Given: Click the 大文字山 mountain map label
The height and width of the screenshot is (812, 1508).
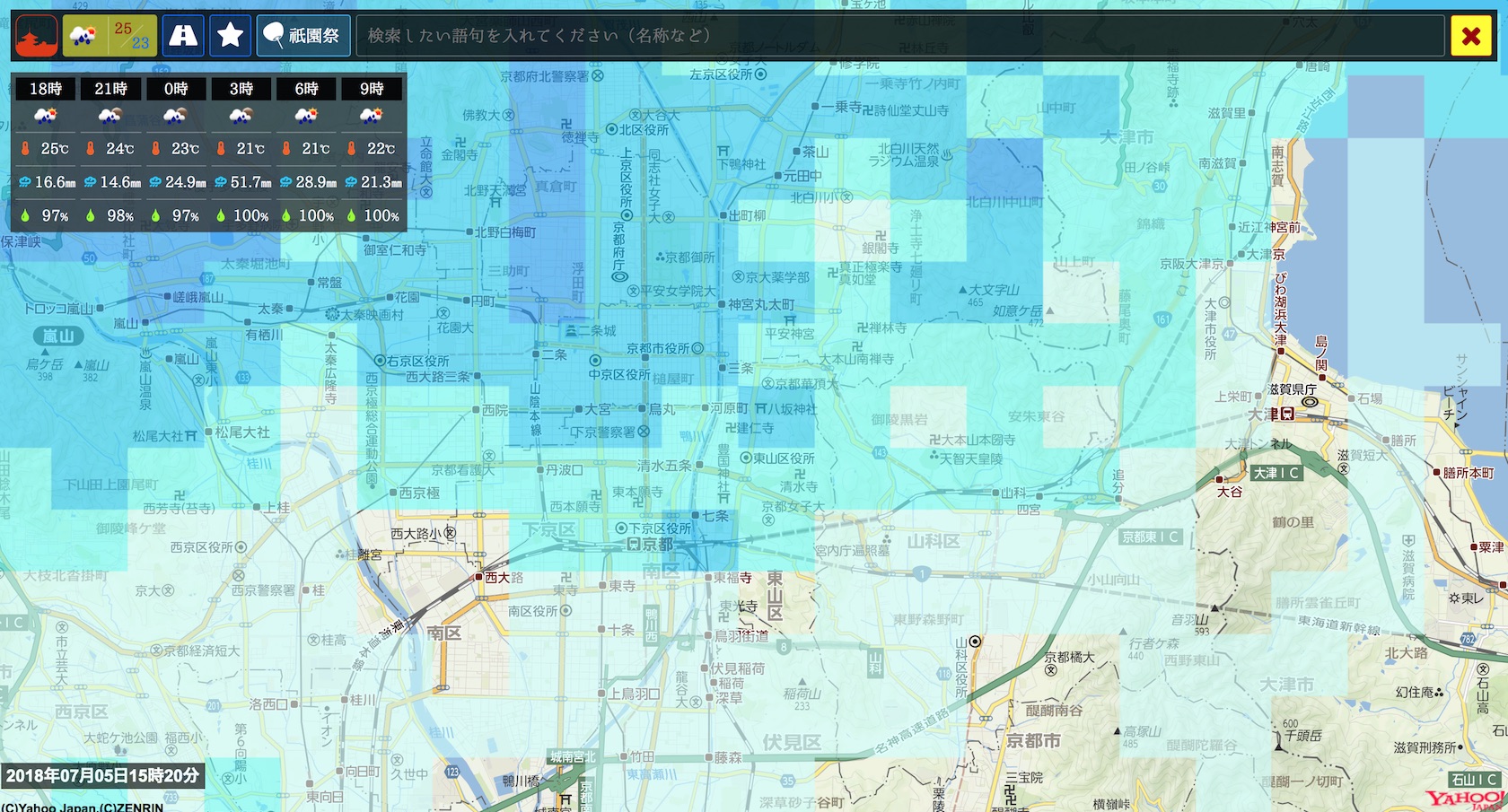Looking at the screenshot, I should pos(993,290).
